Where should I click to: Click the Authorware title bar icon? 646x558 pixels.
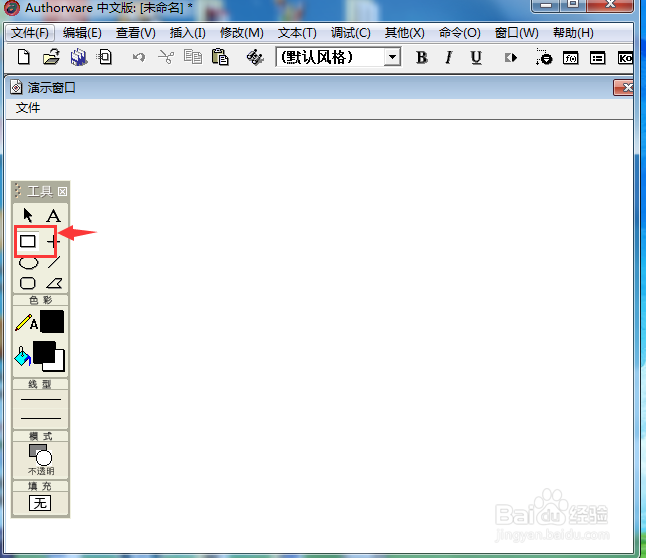[12, 7]
